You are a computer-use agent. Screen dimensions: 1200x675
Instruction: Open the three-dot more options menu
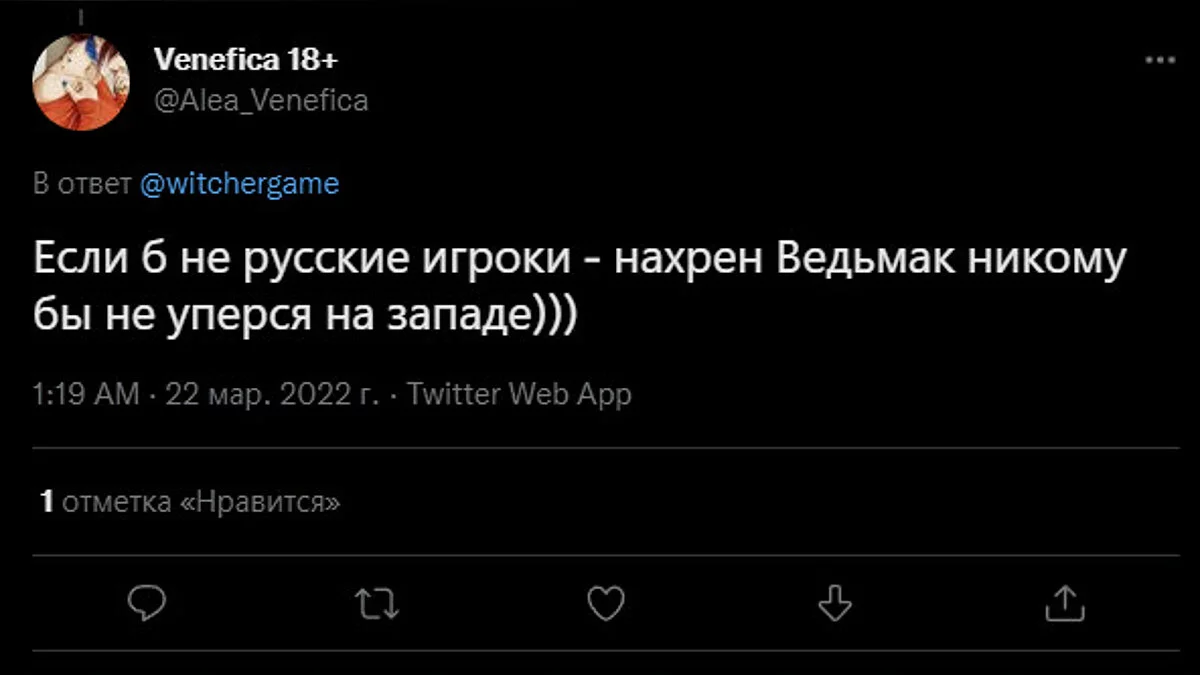1159,61
